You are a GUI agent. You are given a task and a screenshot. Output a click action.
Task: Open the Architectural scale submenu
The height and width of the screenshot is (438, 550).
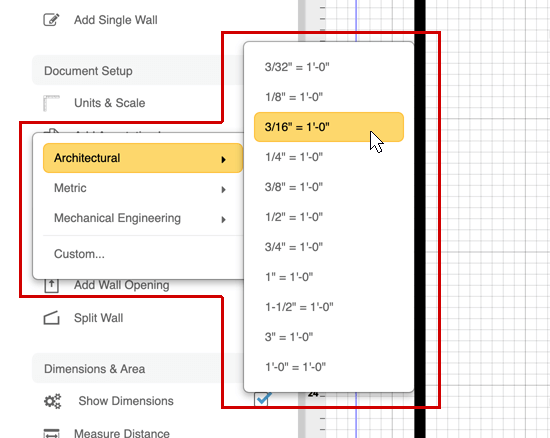click(143, 158)
